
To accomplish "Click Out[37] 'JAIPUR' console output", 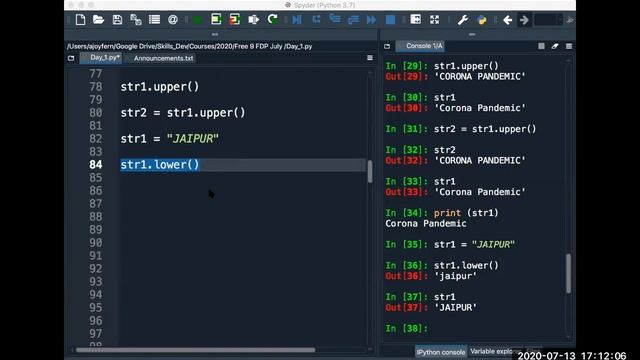I will click(x=431, y=307).
